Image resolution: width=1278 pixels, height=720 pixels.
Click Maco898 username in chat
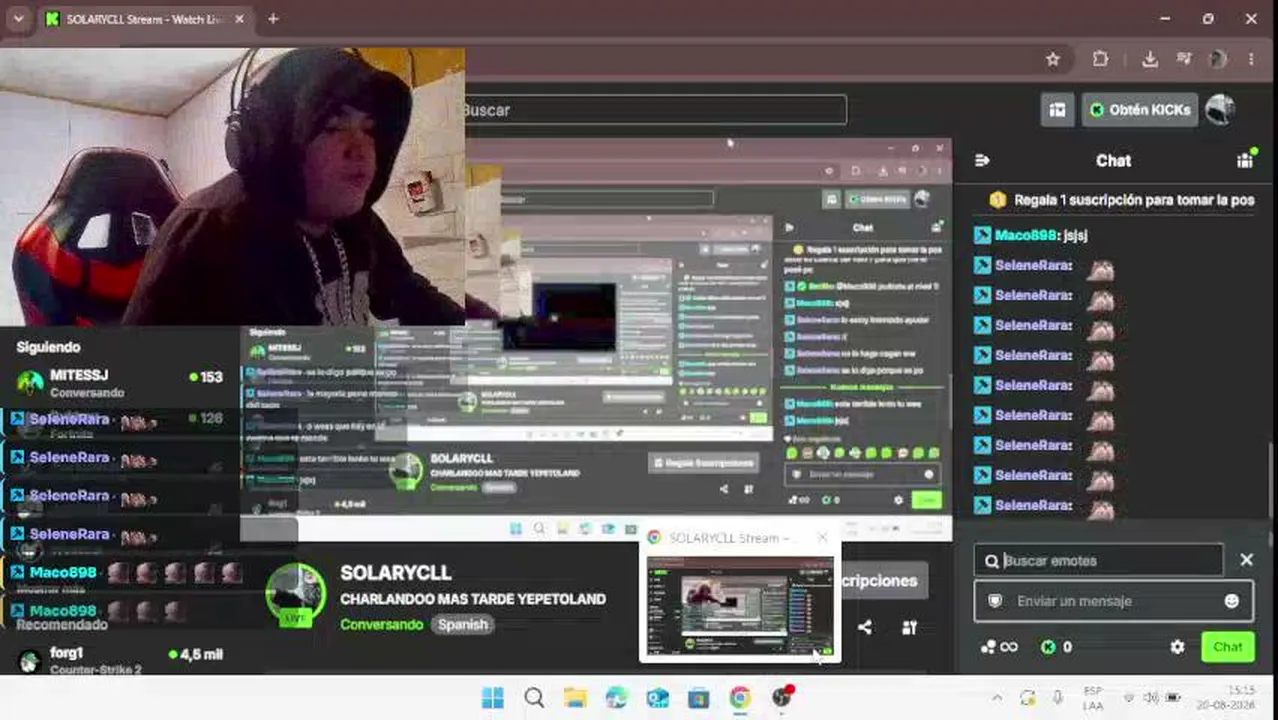pyautogui.click(x=1026, y=235)
